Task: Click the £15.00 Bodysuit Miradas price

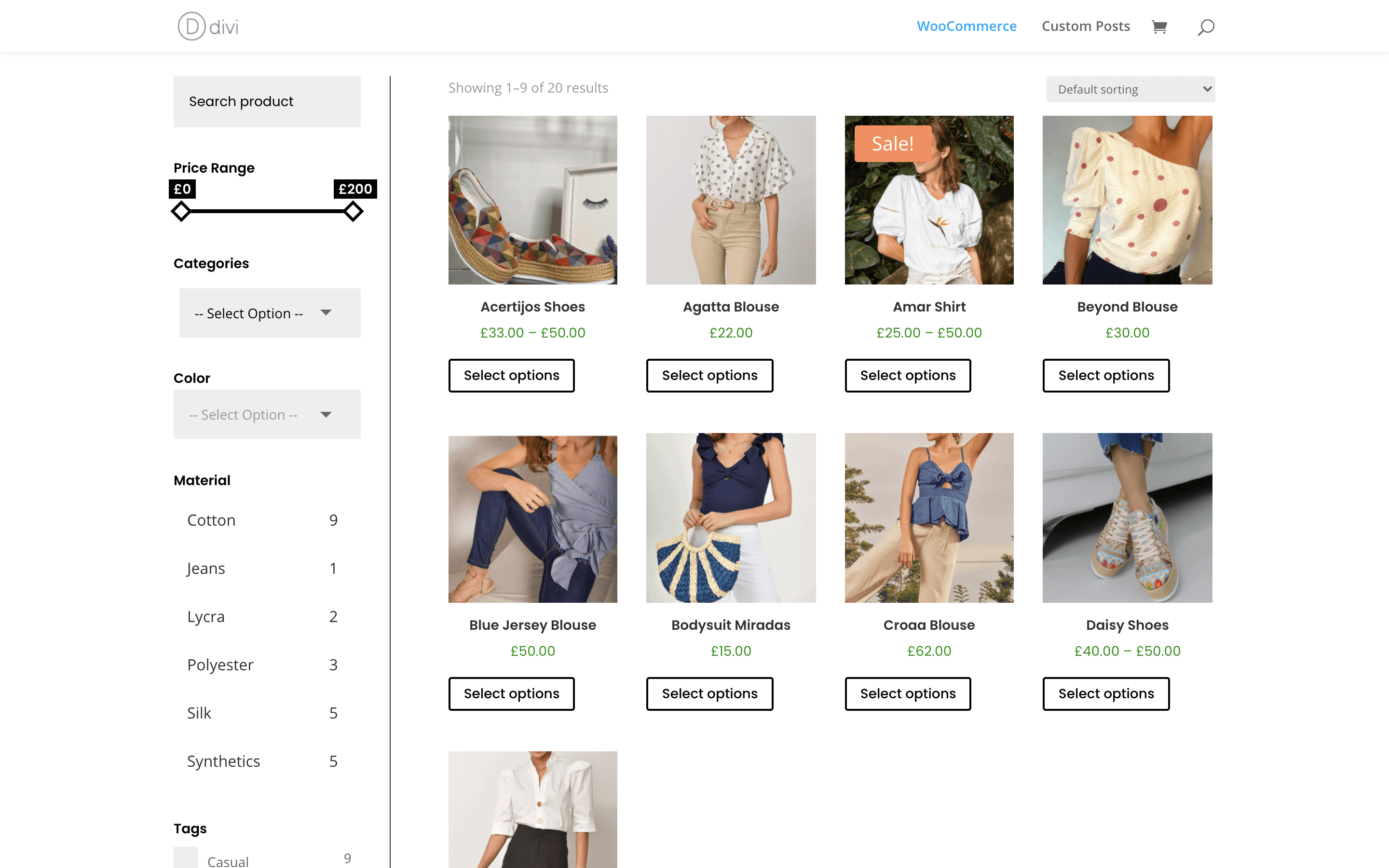Action: (x=731, y=651)
